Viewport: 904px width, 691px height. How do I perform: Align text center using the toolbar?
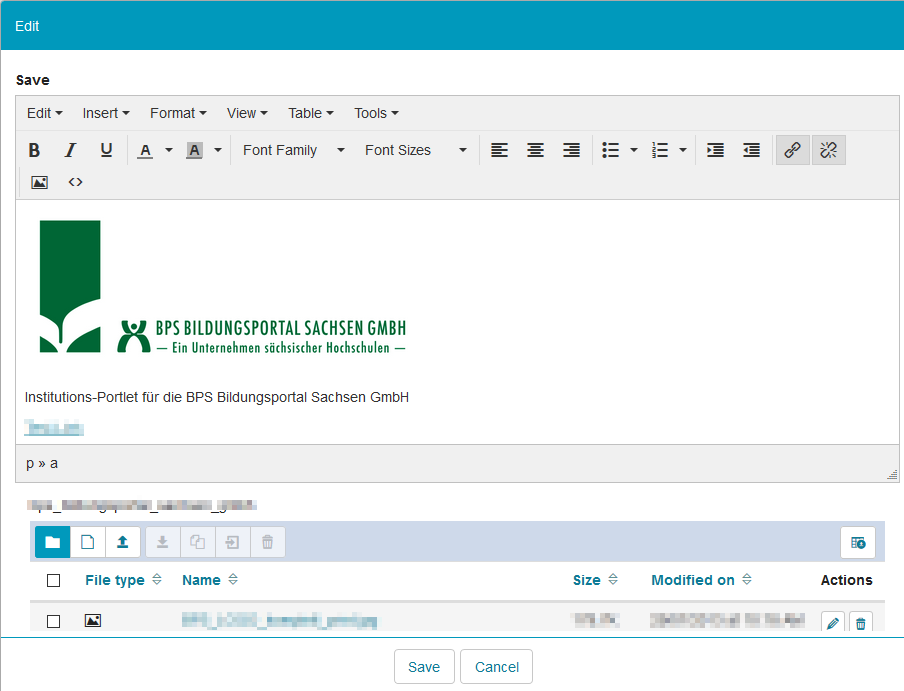[x=535, y=150]
